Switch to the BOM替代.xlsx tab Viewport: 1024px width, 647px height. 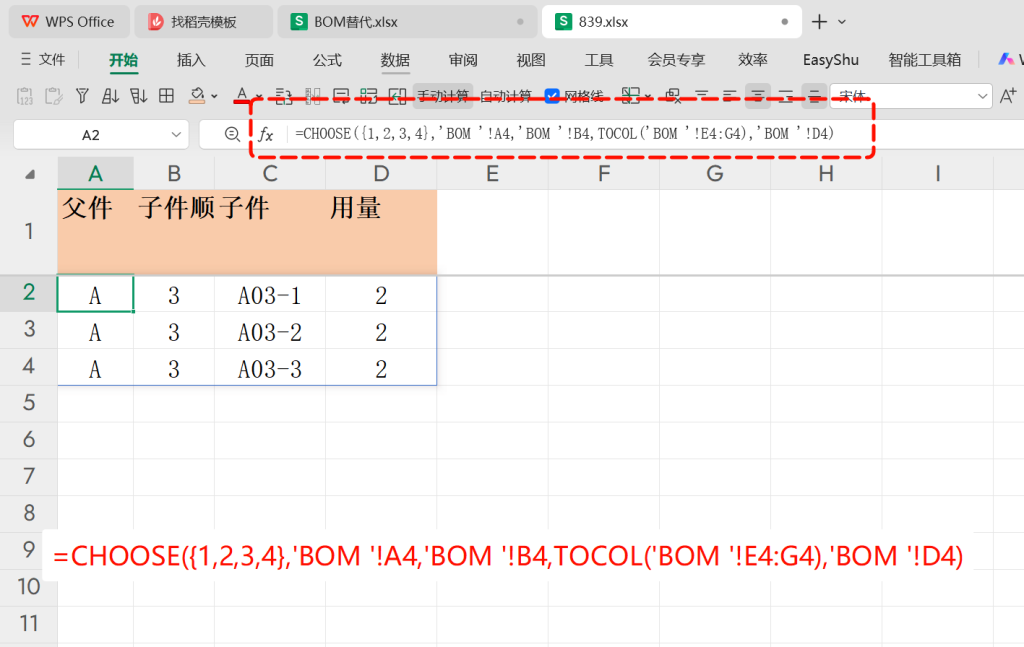tap(407, 22)
